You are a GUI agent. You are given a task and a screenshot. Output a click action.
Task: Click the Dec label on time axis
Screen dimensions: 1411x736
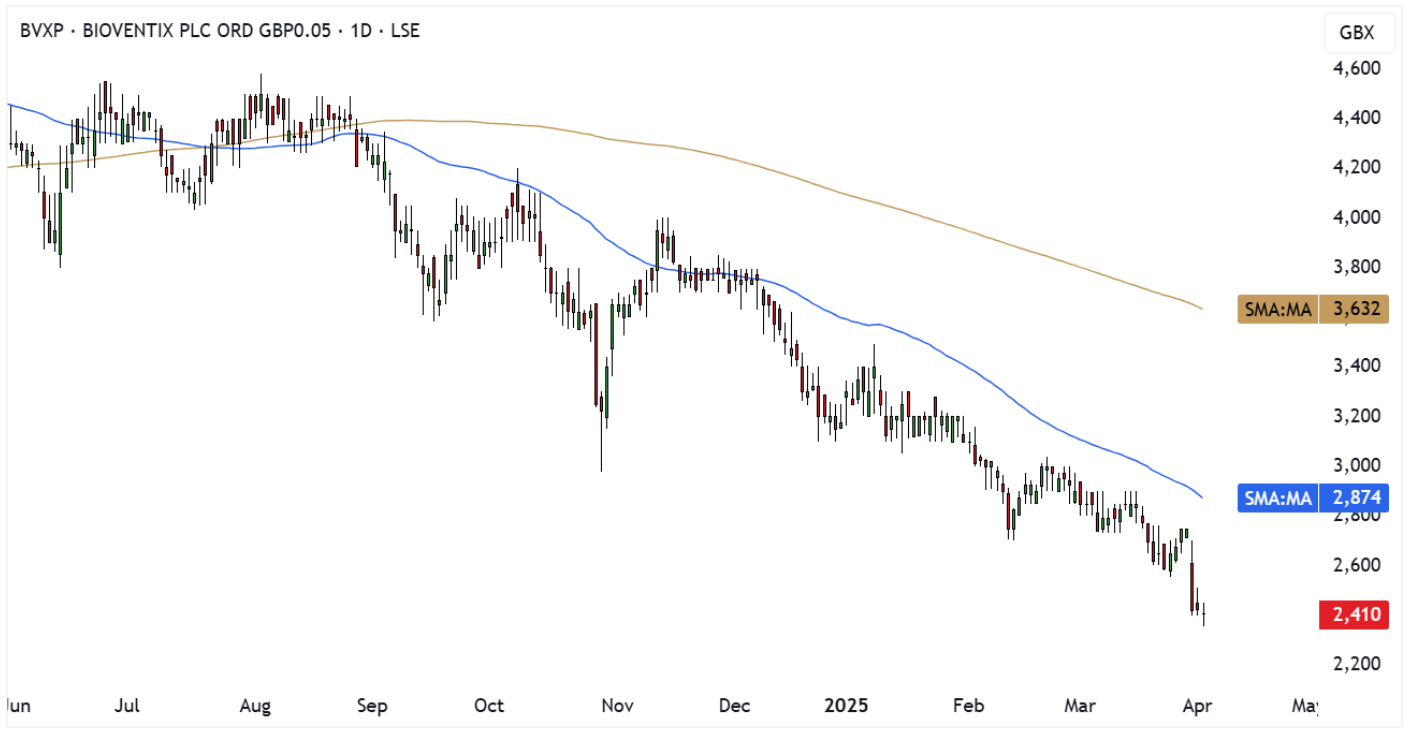[735, 706]
